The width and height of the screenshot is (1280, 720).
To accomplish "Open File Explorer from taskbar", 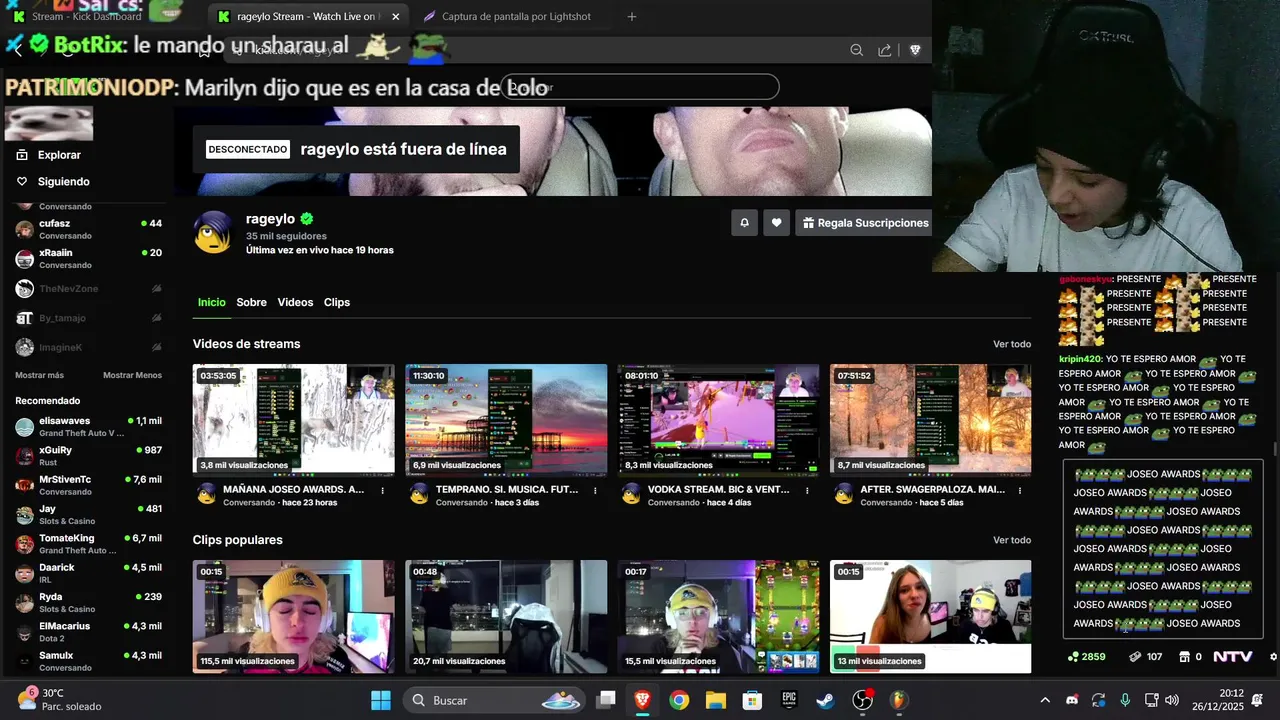I will point(716,700).
